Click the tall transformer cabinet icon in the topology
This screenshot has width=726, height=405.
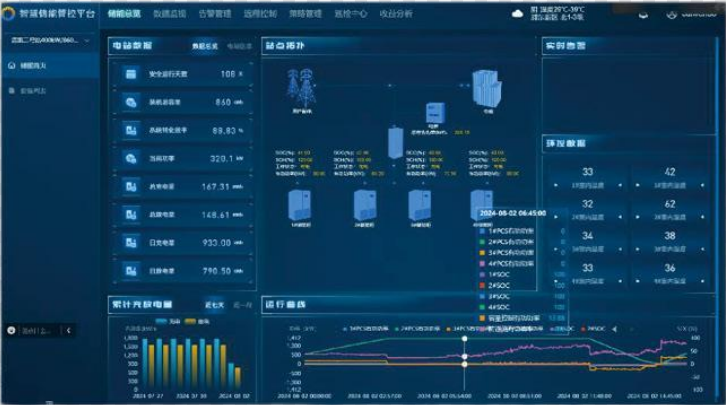395,142
